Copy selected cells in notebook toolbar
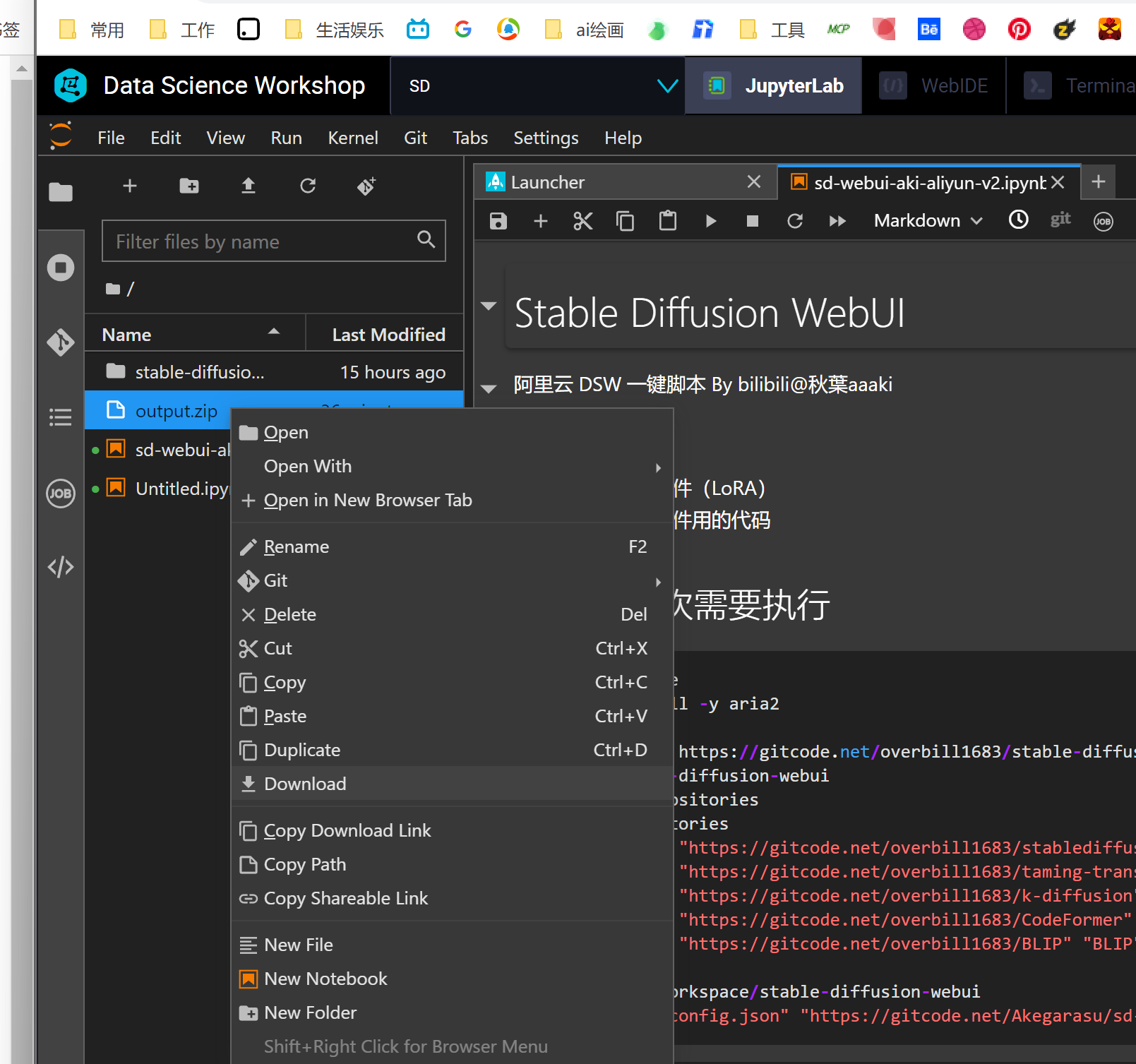This screenshot has height=1064, width=1136. [x=626, y=221]
